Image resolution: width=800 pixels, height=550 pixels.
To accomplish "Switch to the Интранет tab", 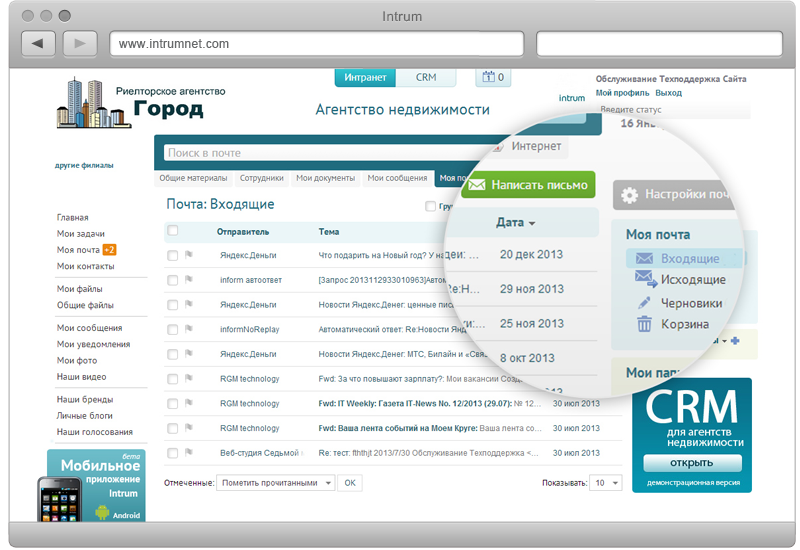I will click(x=365, y=77).
